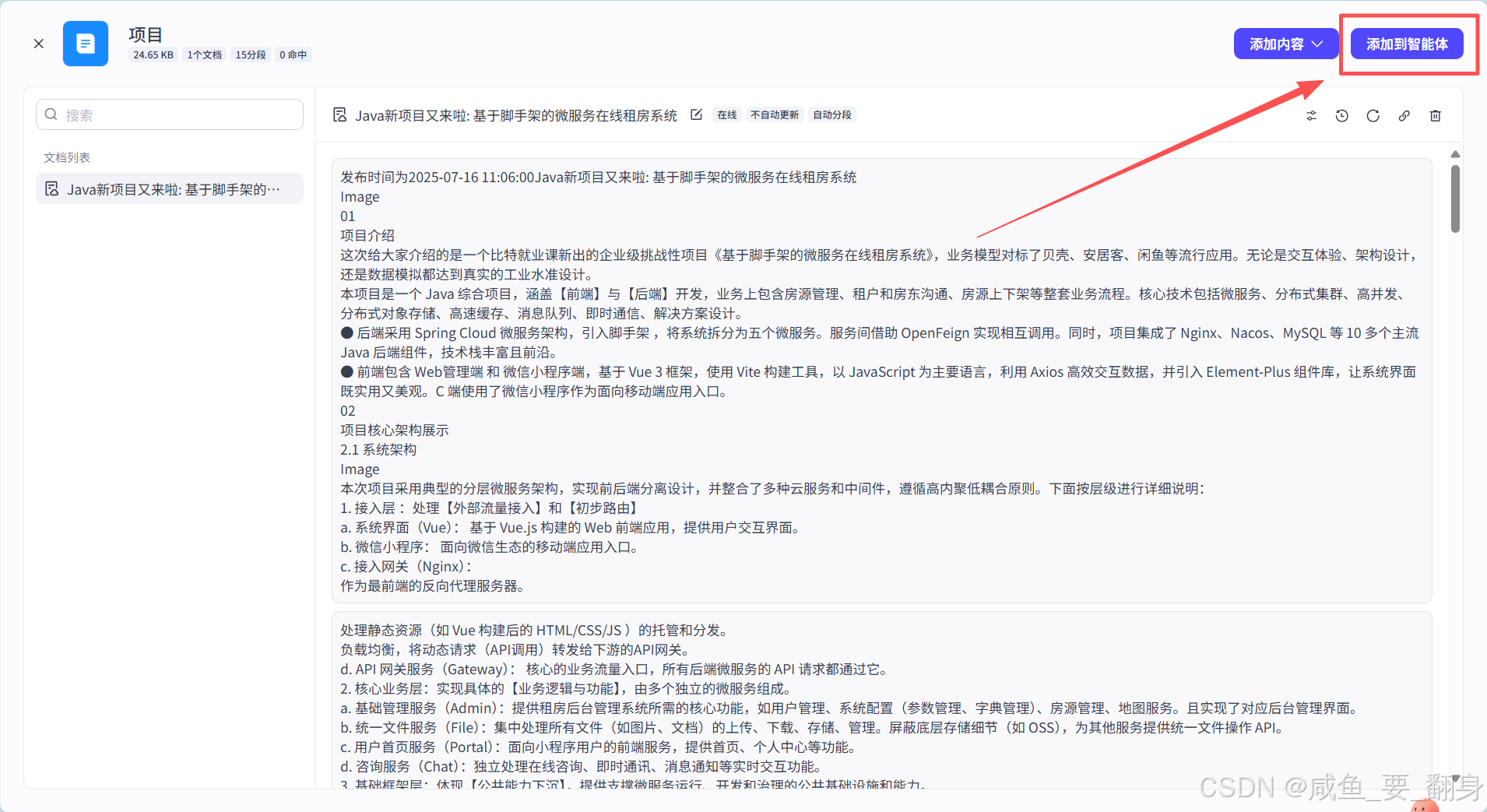1487x812 pixels.
Task: Click the line 项目介绍
Action: tap(367, 235)
